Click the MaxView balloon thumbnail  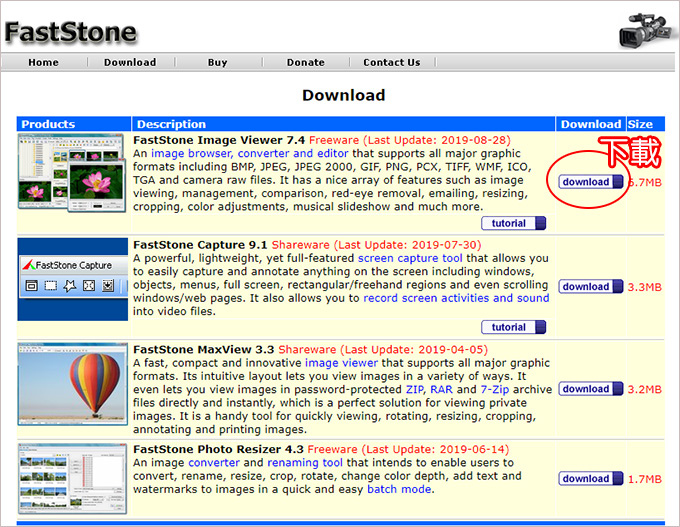coord(73,384)
